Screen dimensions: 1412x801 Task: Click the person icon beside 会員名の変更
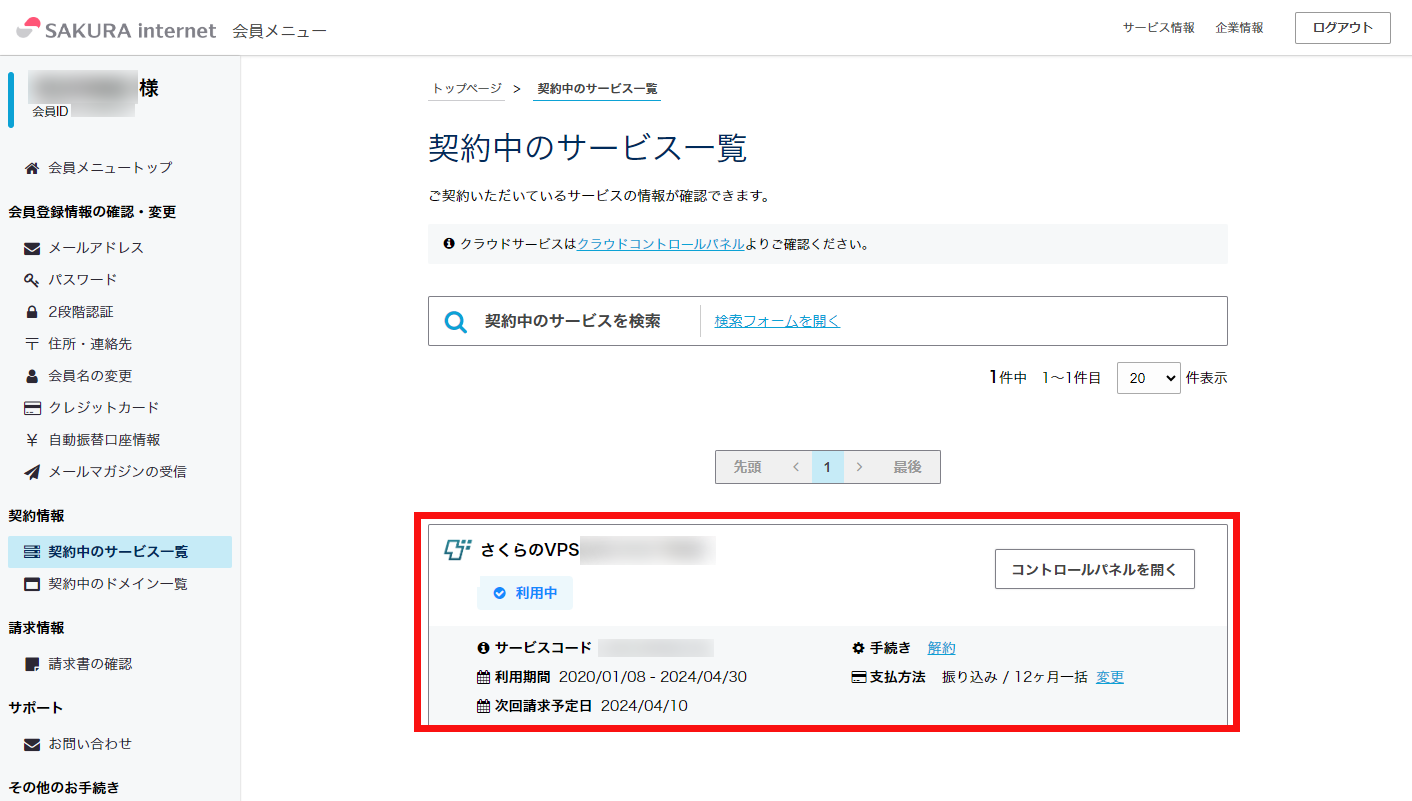[32, 376]
